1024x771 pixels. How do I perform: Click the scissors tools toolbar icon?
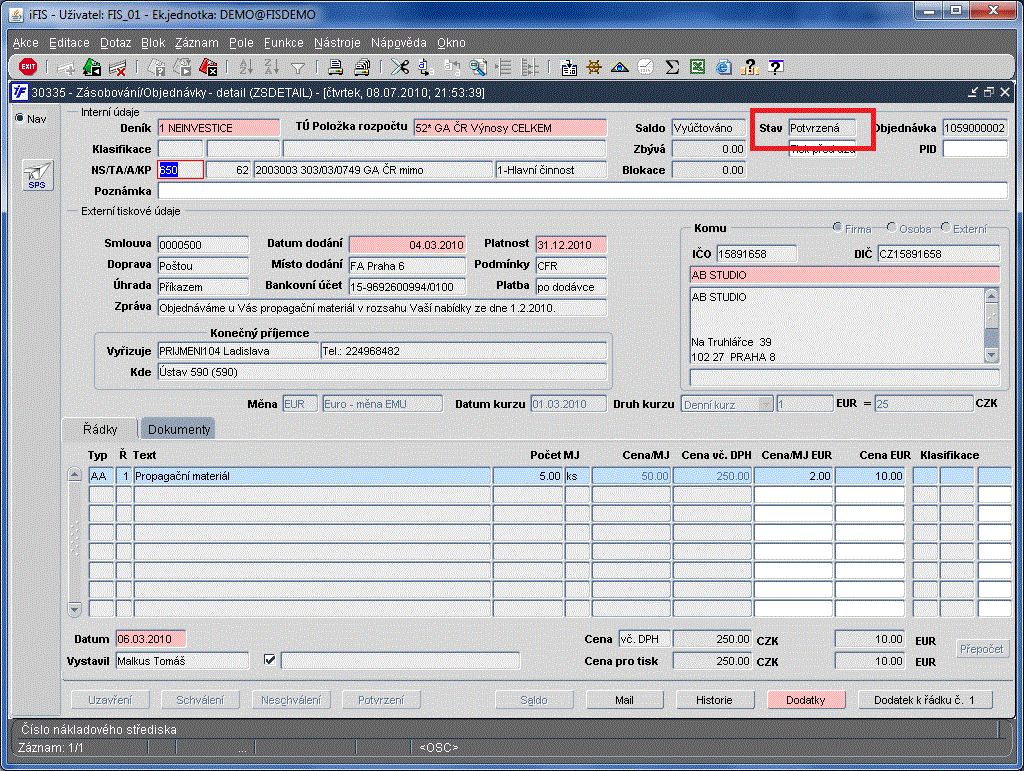coord(399,67)
